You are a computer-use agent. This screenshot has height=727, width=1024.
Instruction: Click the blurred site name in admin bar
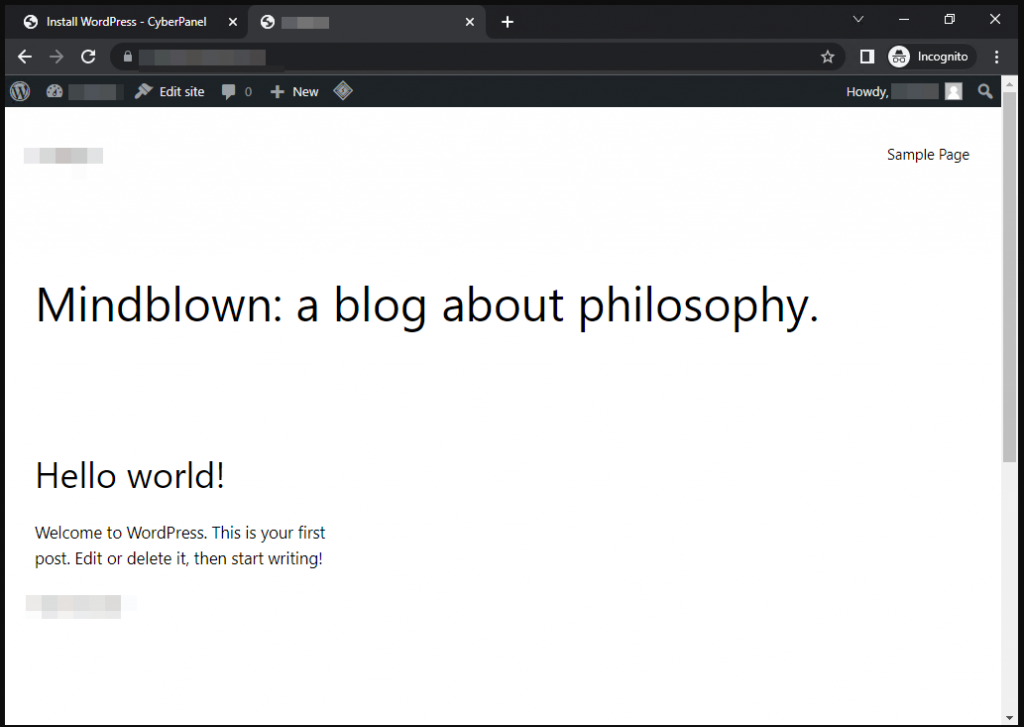[93, 91]
